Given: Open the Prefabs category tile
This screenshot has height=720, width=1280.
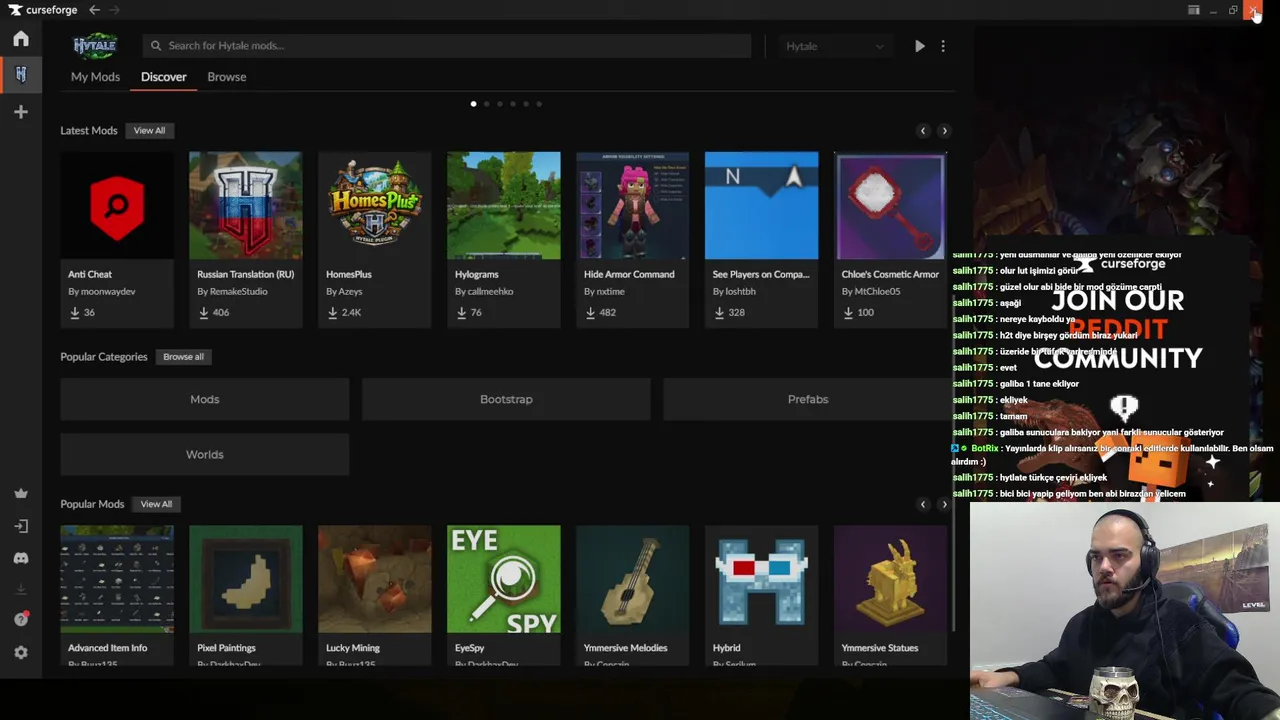Looking at the screenshot, I should pyautogui.click(x=808, y=399).
